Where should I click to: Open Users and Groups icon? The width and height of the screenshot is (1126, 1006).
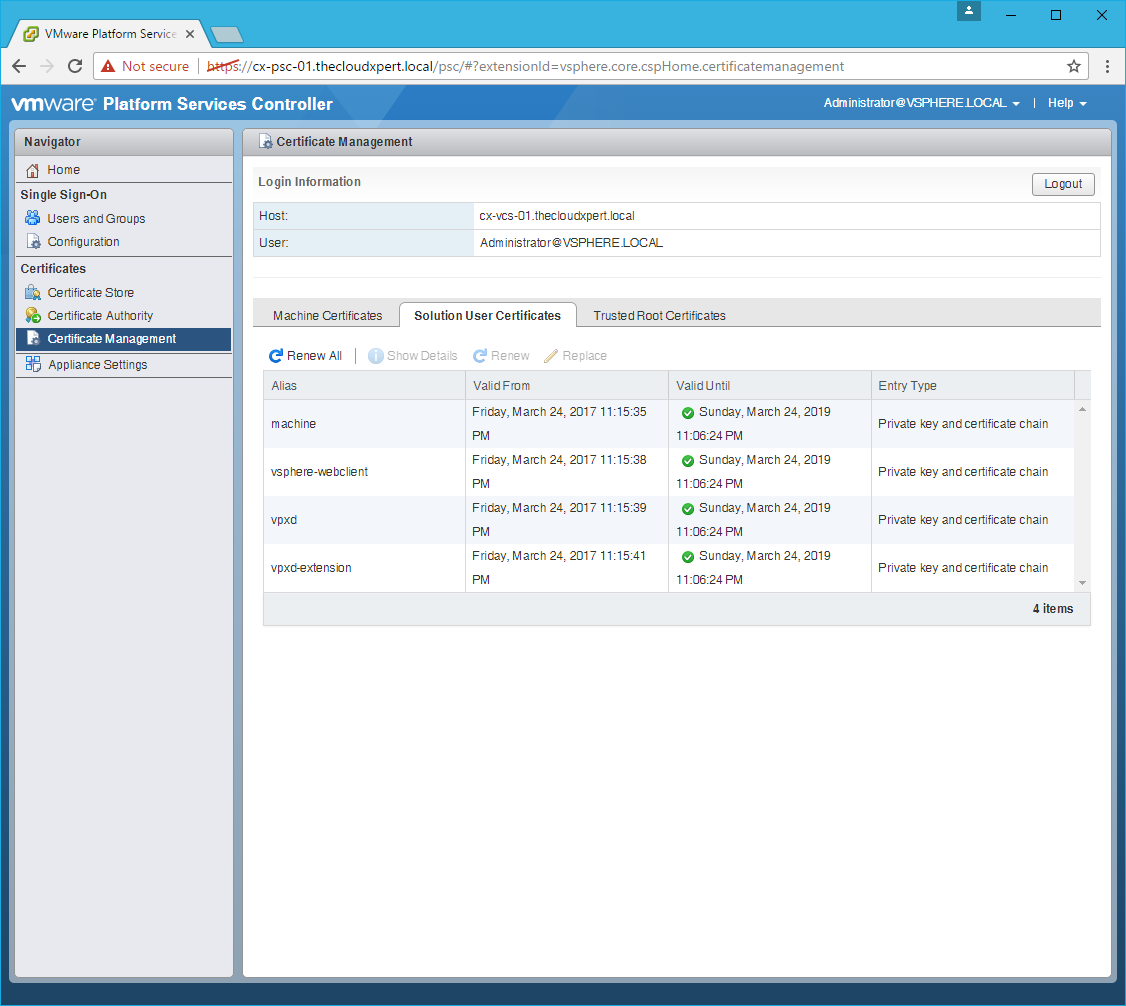[33, 218]
